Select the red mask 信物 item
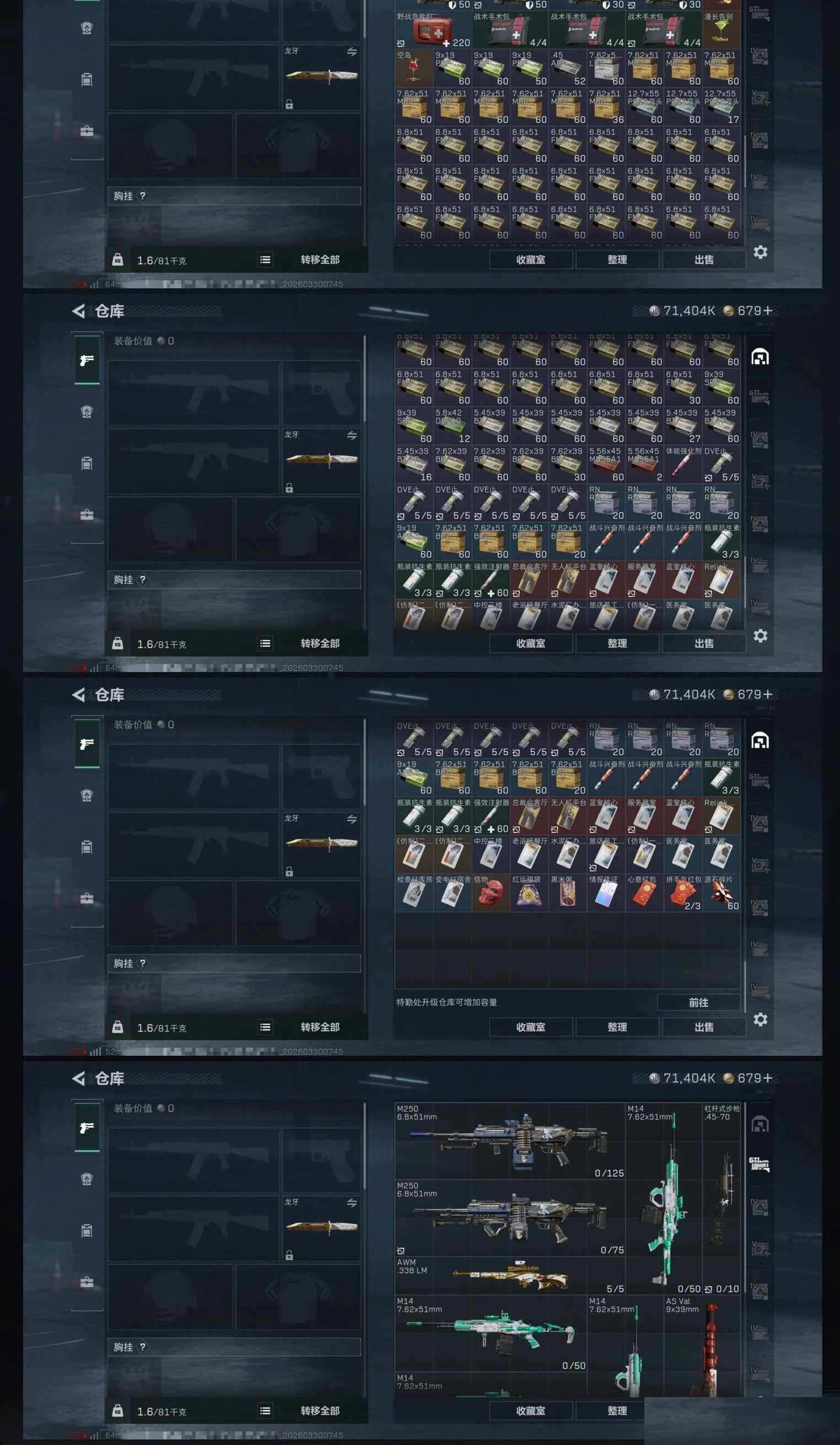 [490, 893]
